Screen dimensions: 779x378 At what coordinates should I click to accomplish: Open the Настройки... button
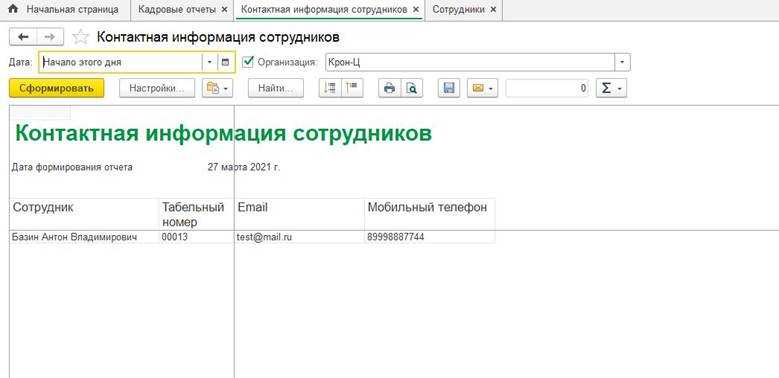coord(157,88)
